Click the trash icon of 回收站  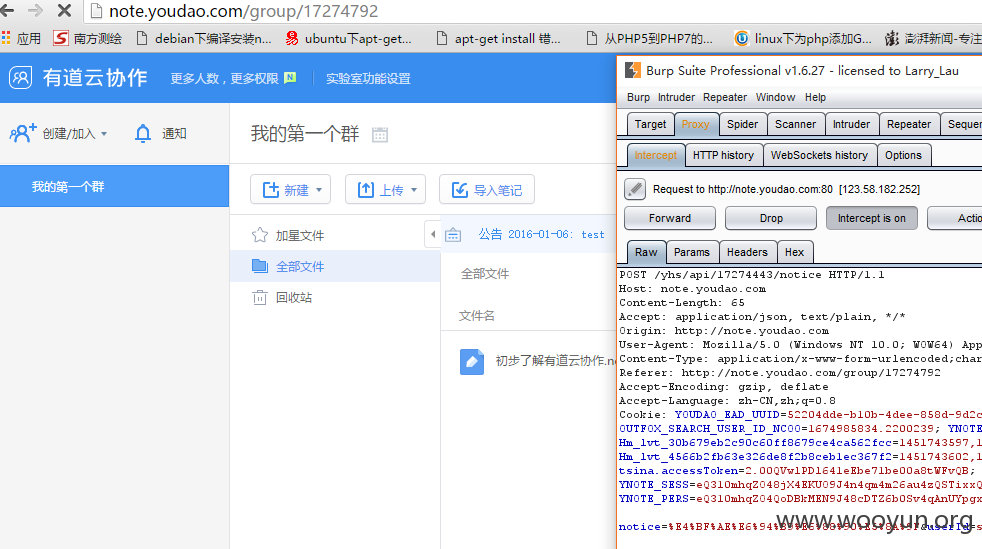[x=260, y=297]
